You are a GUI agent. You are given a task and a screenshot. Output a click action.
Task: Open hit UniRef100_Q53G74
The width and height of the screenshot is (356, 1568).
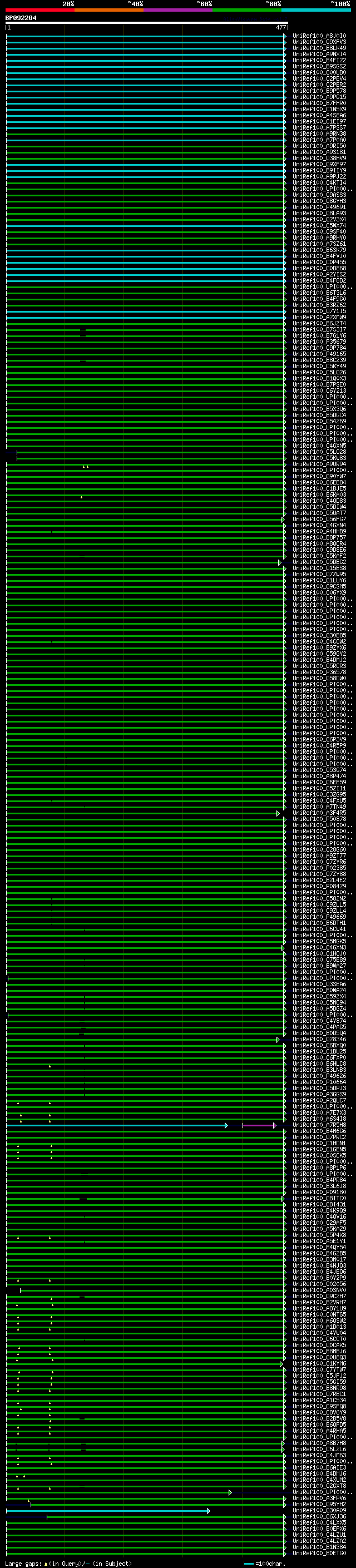(x=319, y=770)
